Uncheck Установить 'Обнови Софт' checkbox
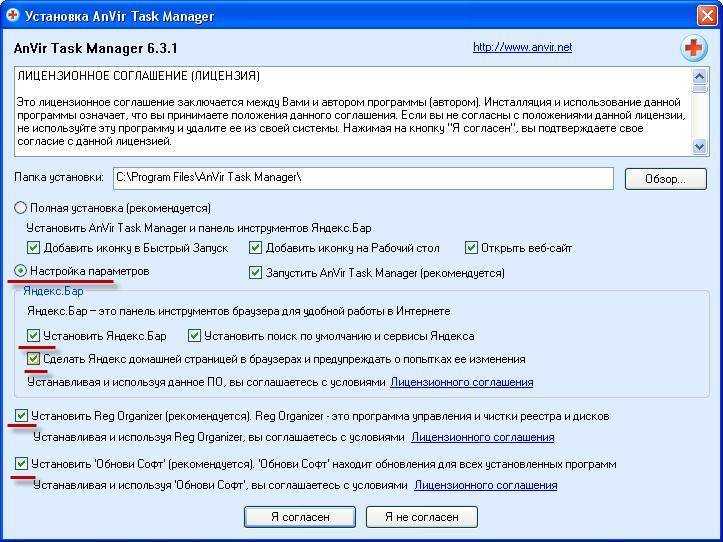723x542 pixels. [x=21, y=464]
